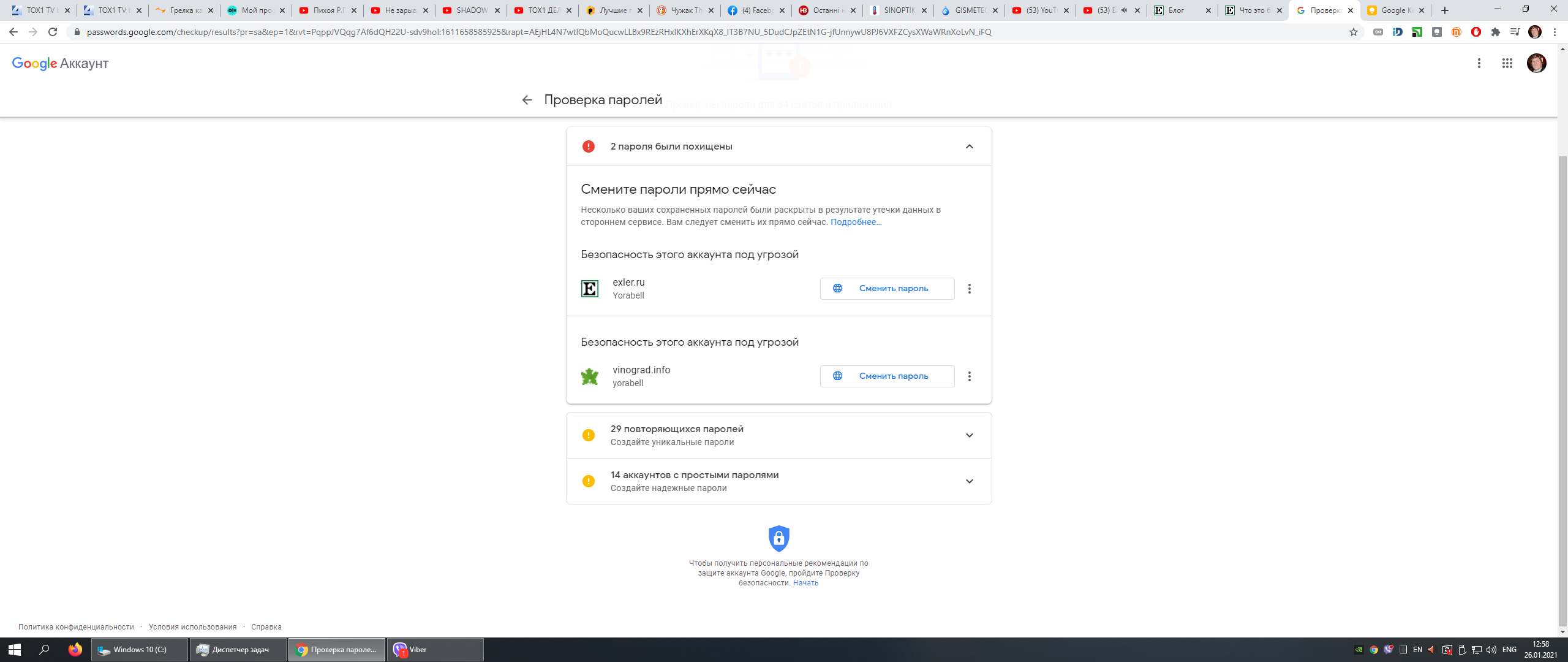Collapse the 2 пароля были похищены section
Image resolution: width=1568 pixels, height=662 pixels.
pos(969,146)
